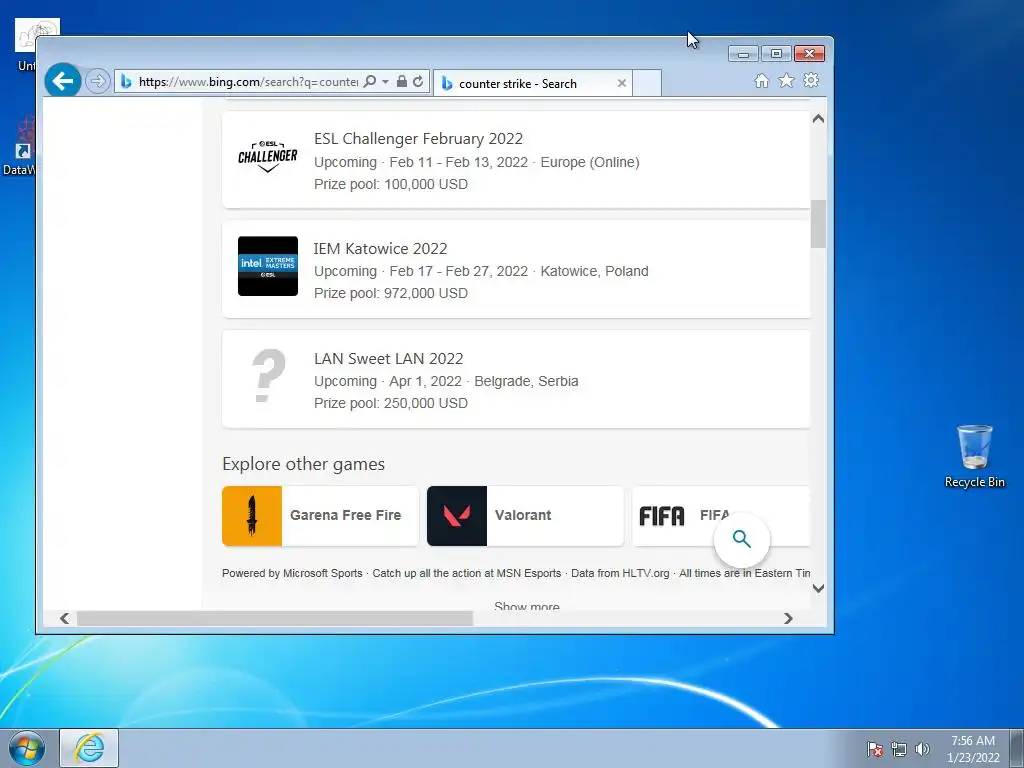
Task: Click the Garena Free Fire knife icon
Action: point(252,515)
